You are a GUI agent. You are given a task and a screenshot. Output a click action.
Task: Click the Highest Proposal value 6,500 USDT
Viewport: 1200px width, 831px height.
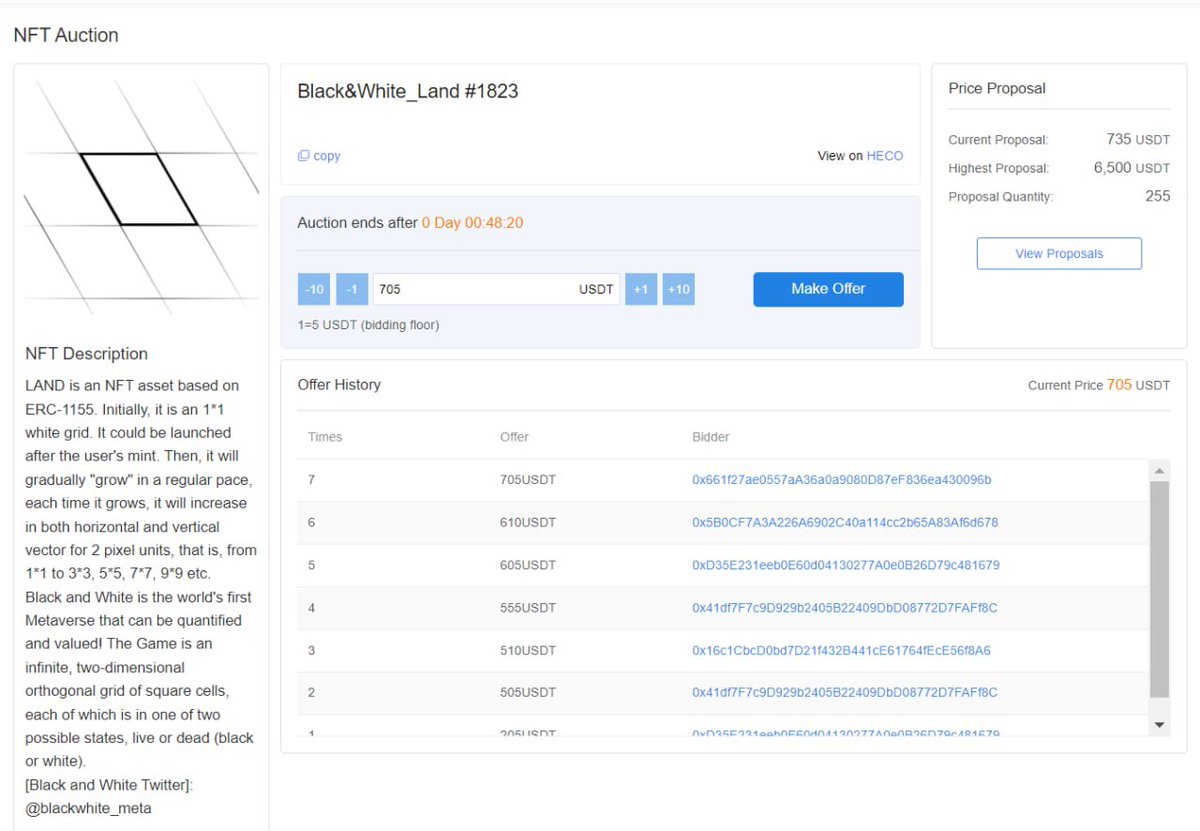point(1132,168)
